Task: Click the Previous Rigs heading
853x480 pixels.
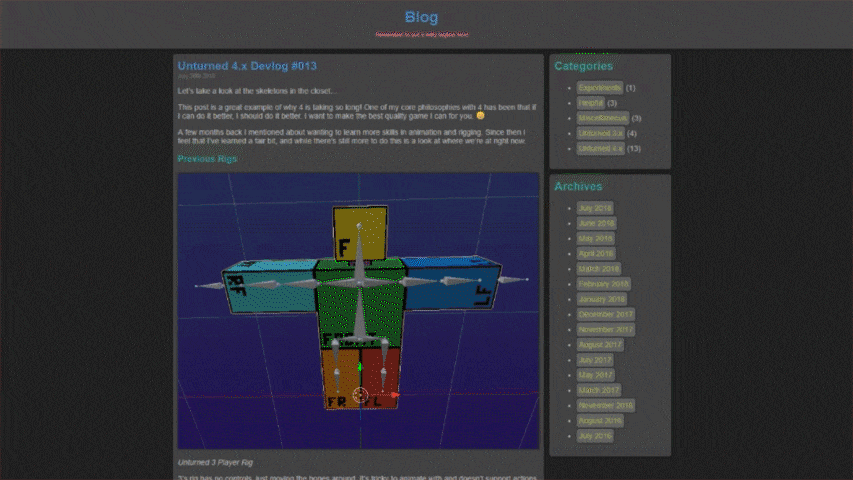Action: (207, 159)
